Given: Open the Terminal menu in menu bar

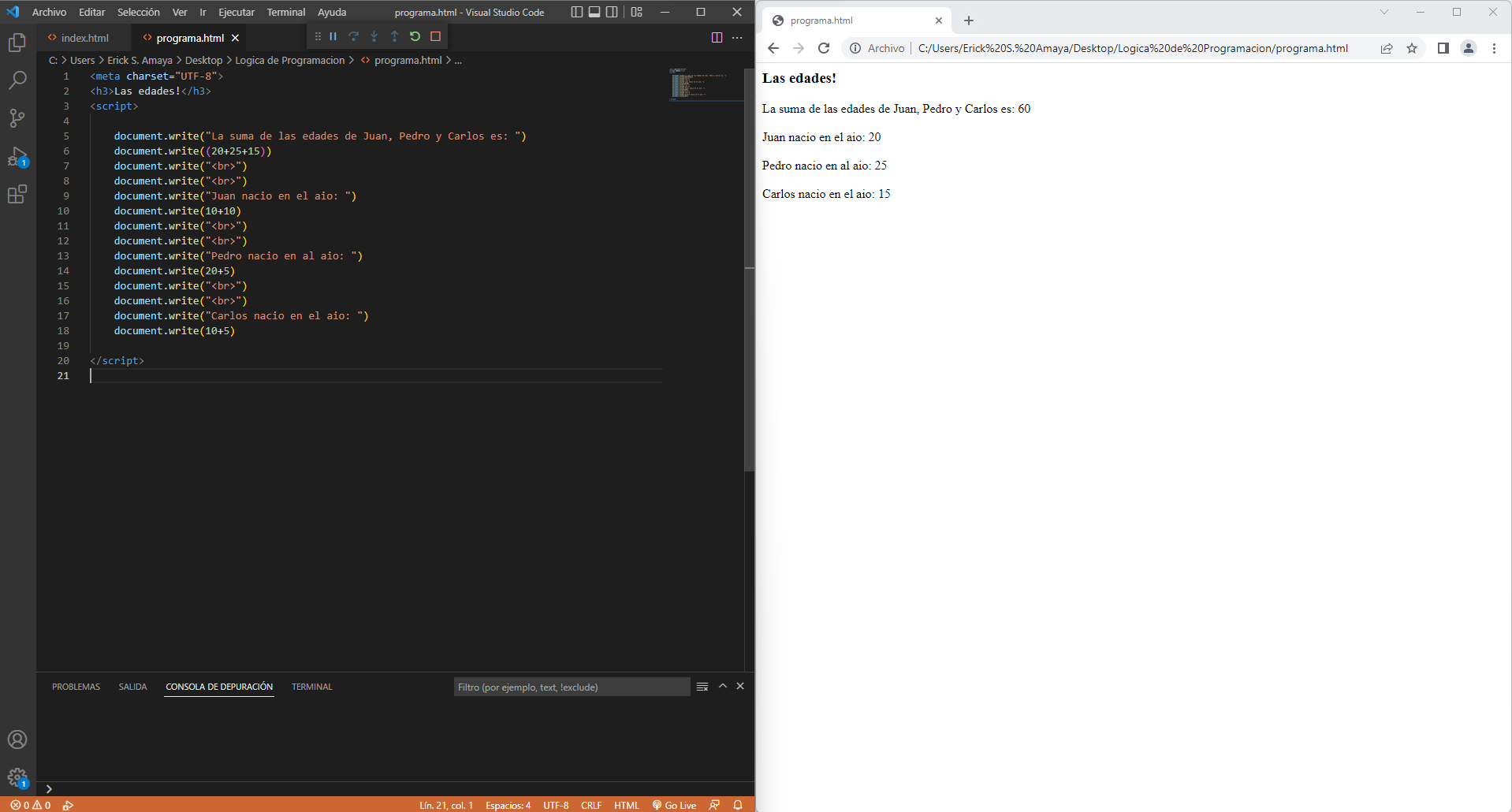Looking at the screenshot, I should [x=285, y=12].
